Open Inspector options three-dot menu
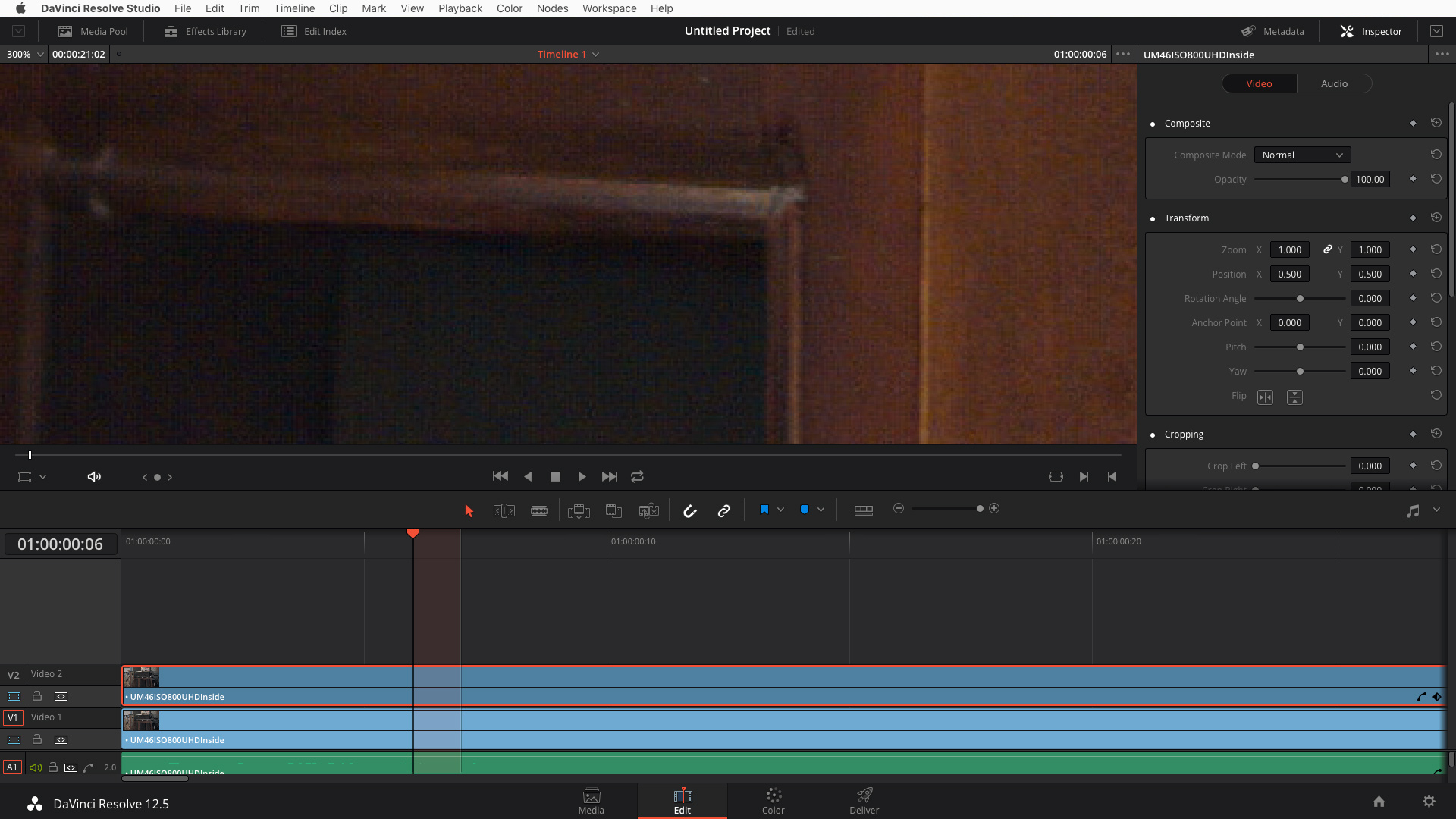 tap(1442, 54)
